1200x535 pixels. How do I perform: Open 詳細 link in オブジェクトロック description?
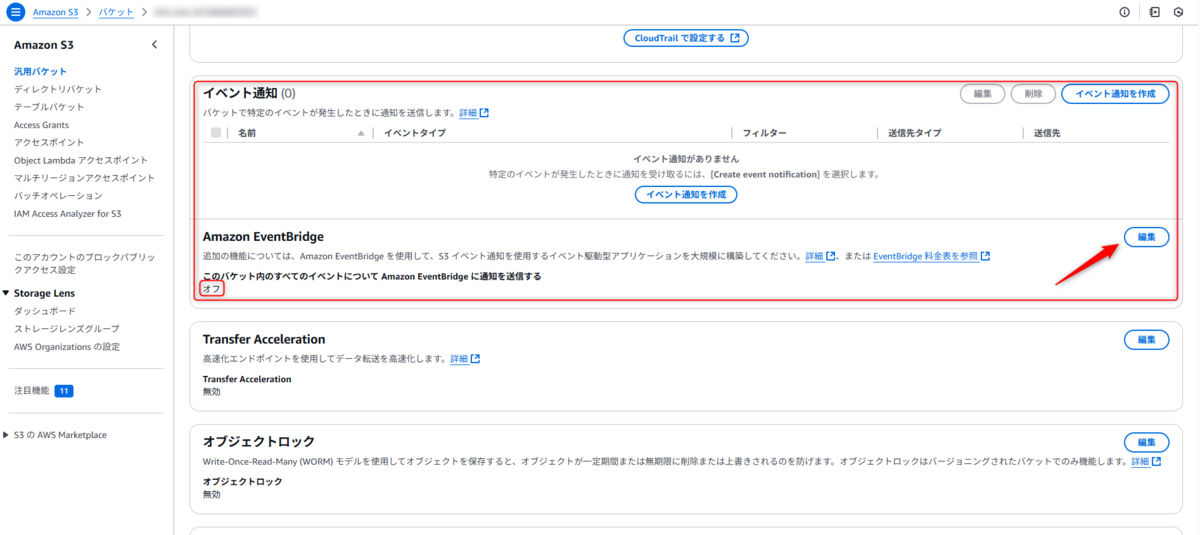[1146, 462]
